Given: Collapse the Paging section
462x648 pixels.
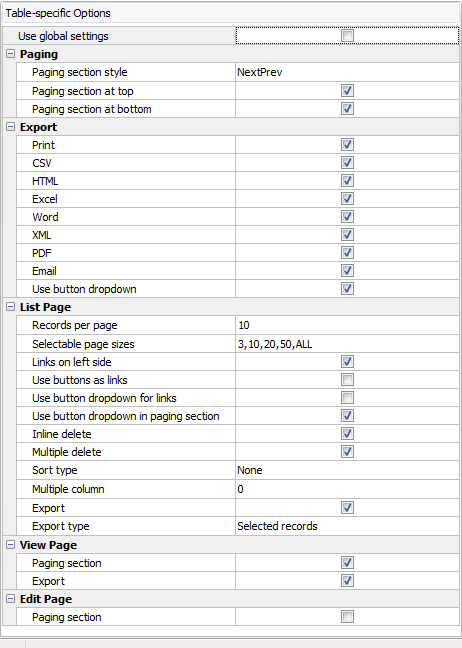Looking at the screenshot, I should point(11,54).
